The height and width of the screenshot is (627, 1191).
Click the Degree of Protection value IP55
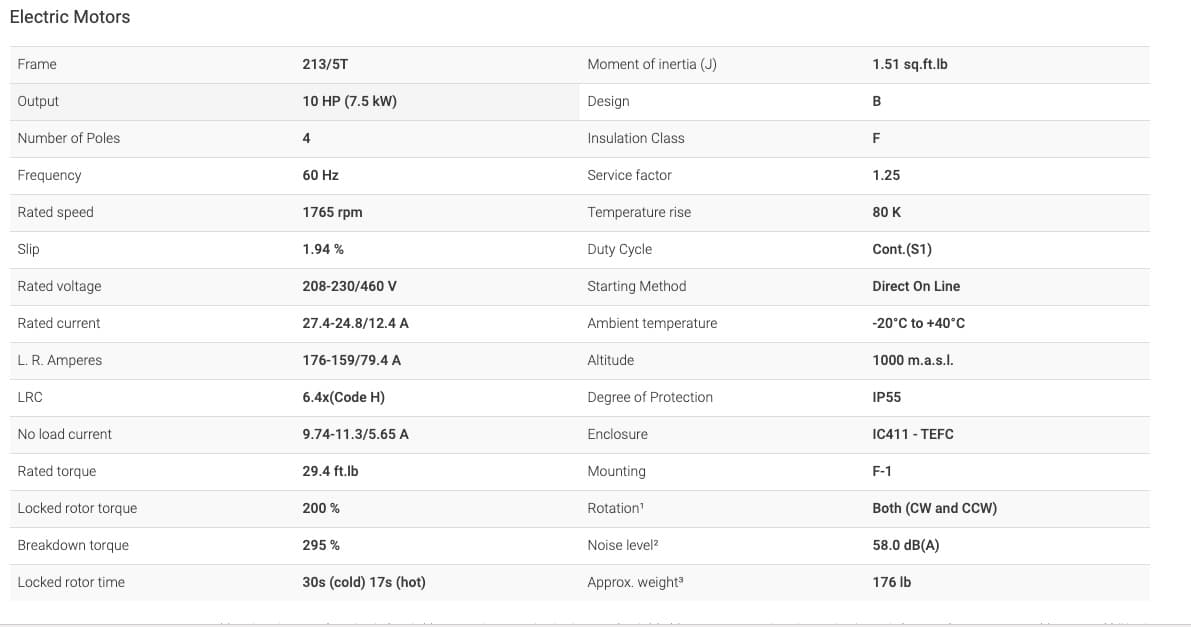(886, 397)
